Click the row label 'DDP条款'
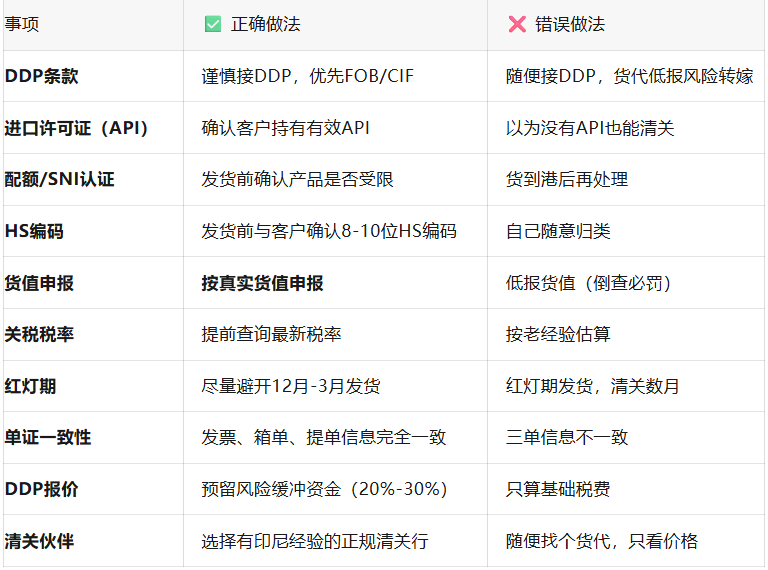768x570 pixels. (42, 76)
